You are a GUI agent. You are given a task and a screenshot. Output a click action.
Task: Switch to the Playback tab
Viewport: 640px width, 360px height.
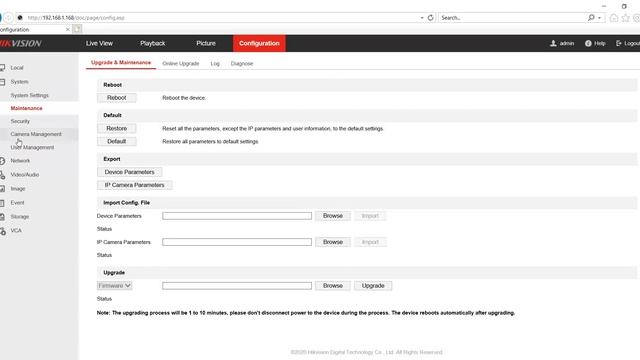coord(153,43)
